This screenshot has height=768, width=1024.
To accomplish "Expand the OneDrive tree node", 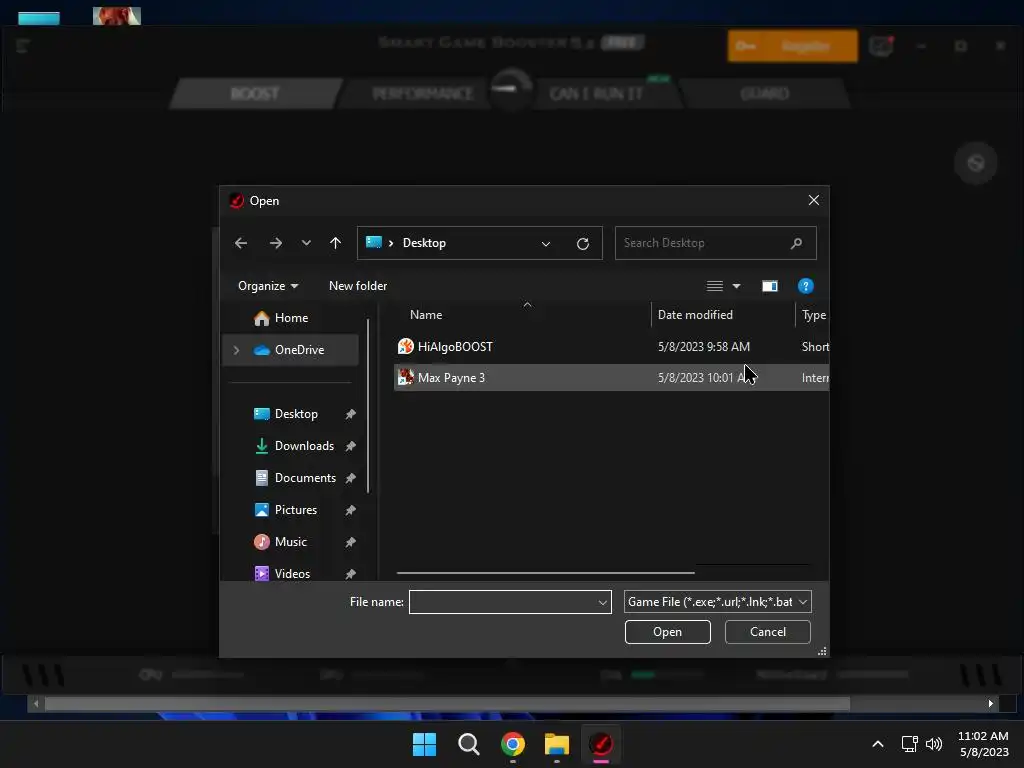I will [x=236, y=350].
